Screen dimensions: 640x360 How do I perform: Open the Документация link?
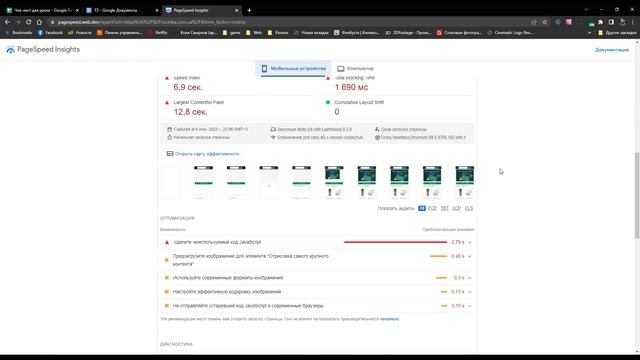(x=612, y=50)
